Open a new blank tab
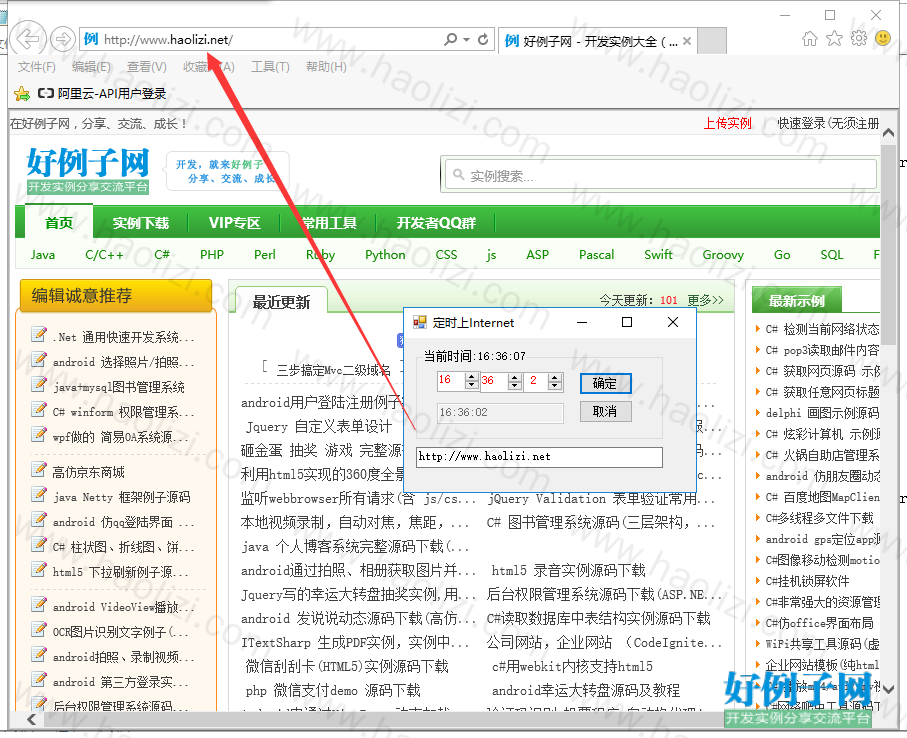Viewport: 907px width, 738px height. pyautogui.click(x=712, y=40)
